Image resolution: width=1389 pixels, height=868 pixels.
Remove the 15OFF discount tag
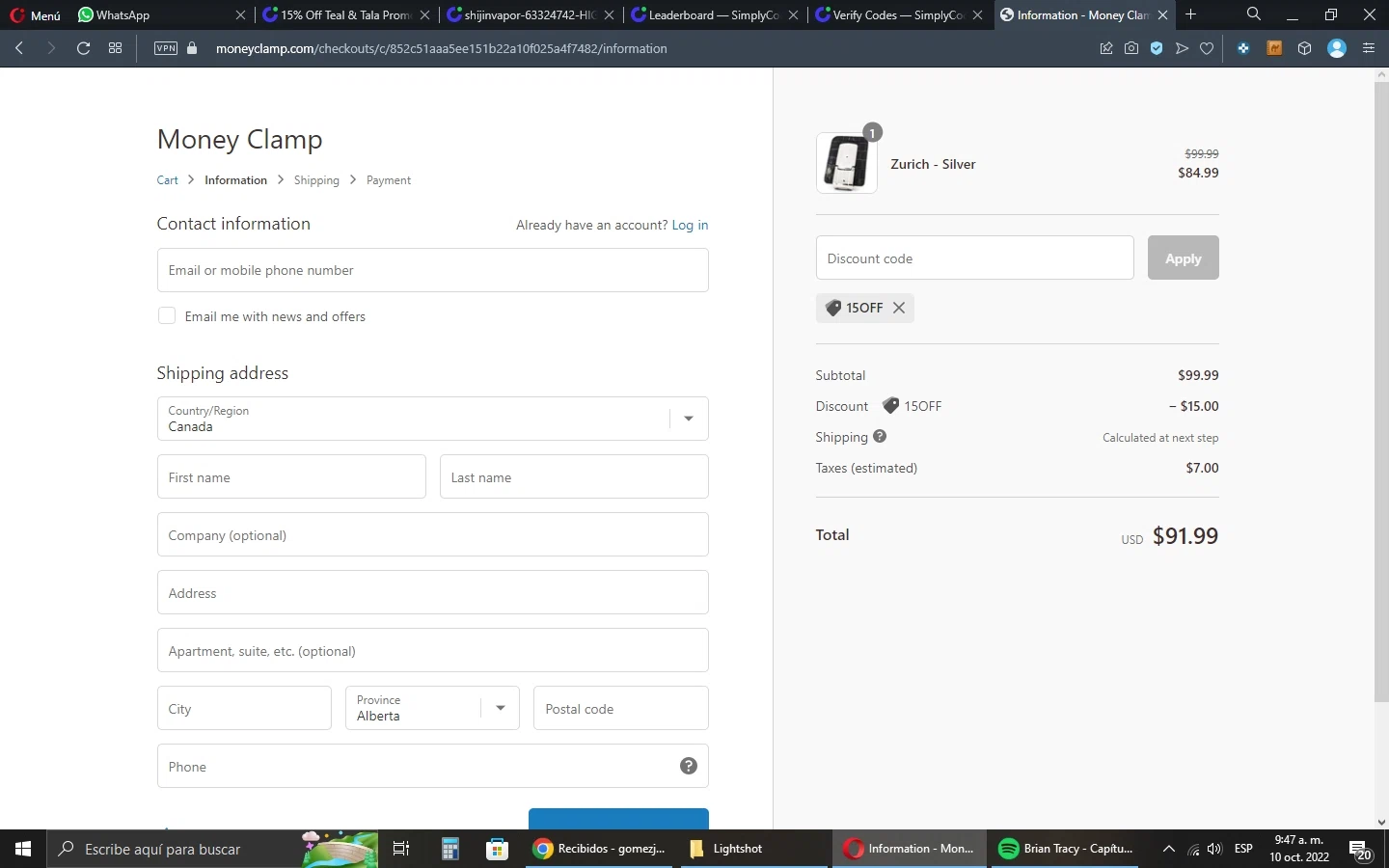click(x=899, y=308)
